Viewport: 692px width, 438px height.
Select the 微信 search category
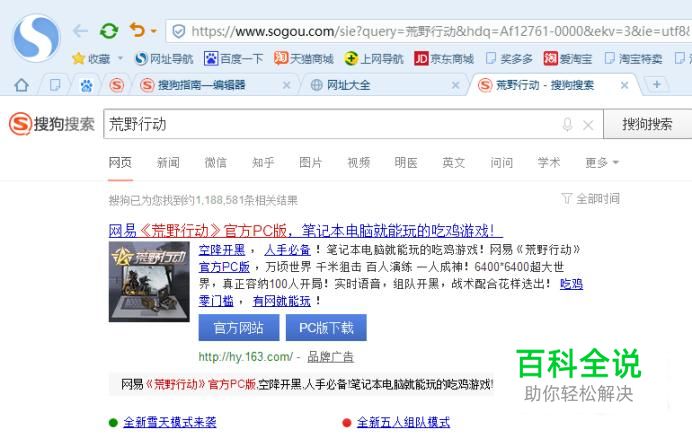pos(215,162)
